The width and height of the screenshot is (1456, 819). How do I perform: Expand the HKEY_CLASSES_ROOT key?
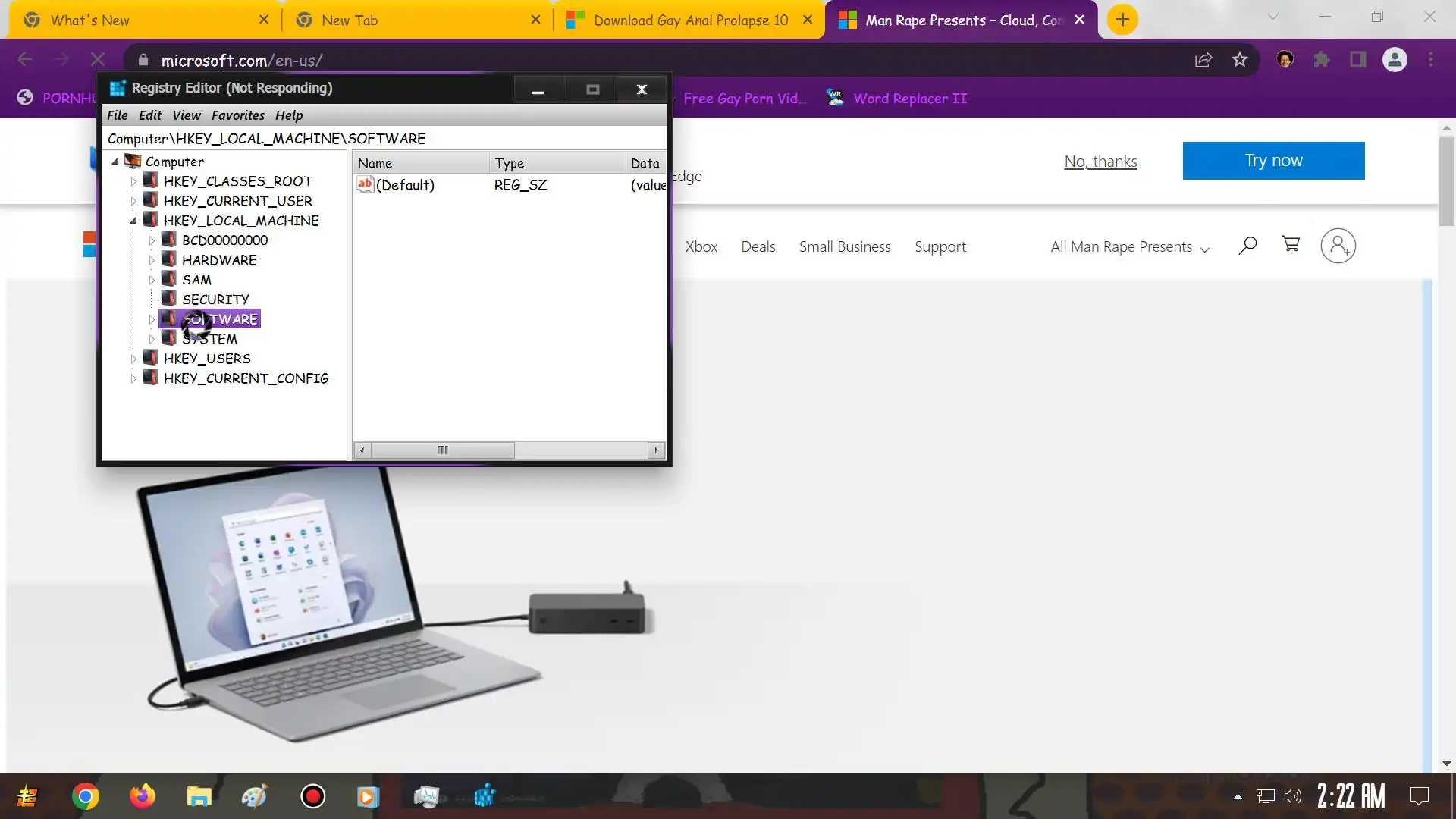tap(133, 181)
